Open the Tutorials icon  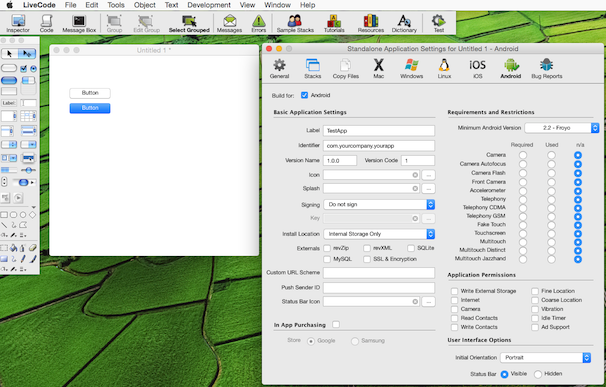click(334, 23)
